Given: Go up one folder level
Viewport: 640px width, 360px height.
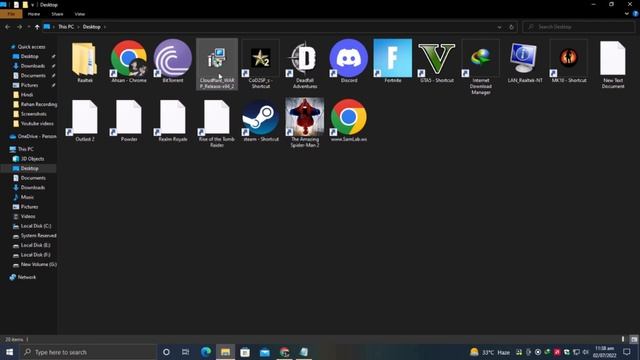Looking at the screenshot, I should 37,27.
